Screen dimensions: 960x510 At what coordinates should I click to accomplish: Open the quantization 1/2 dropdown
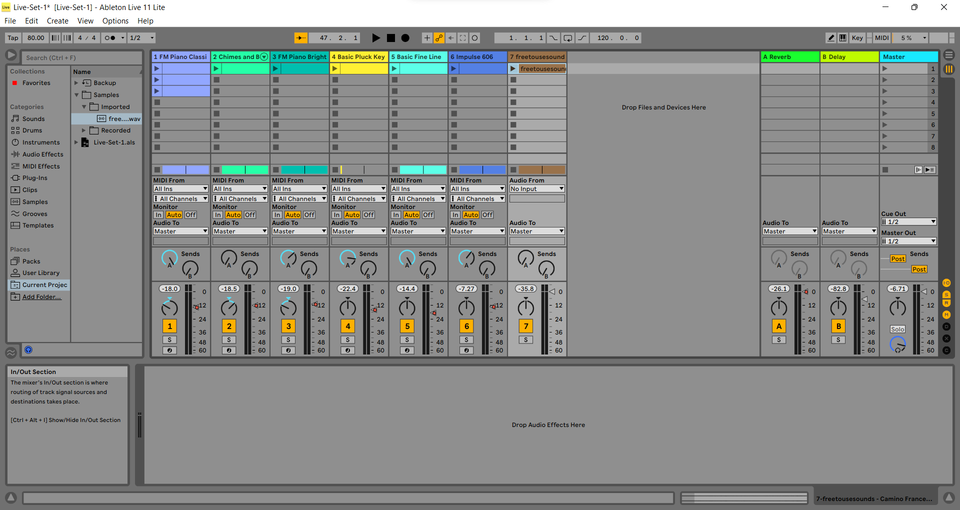(141, 38)
